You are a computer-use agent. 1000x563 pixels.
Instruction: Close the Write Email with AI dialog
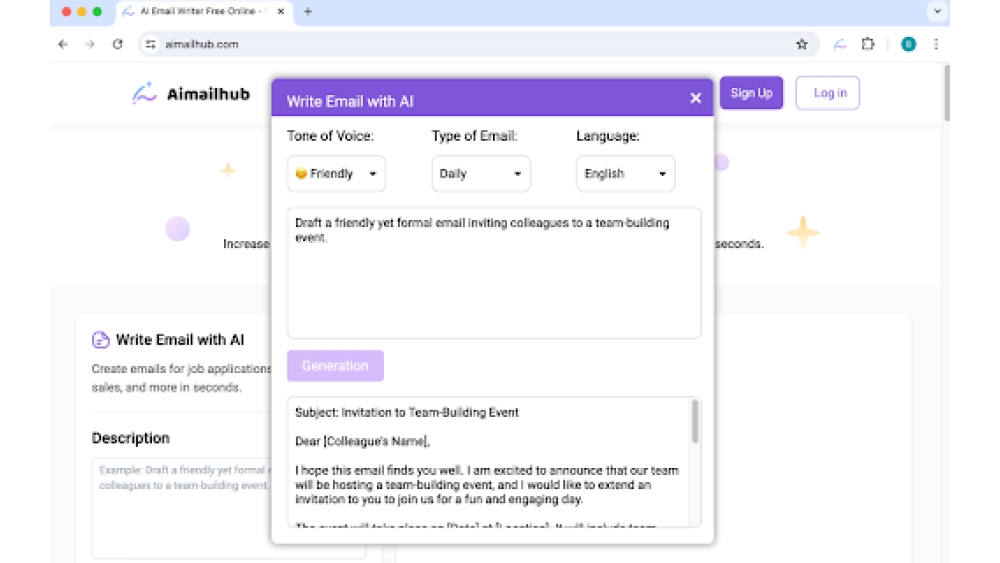pos(695,98)
